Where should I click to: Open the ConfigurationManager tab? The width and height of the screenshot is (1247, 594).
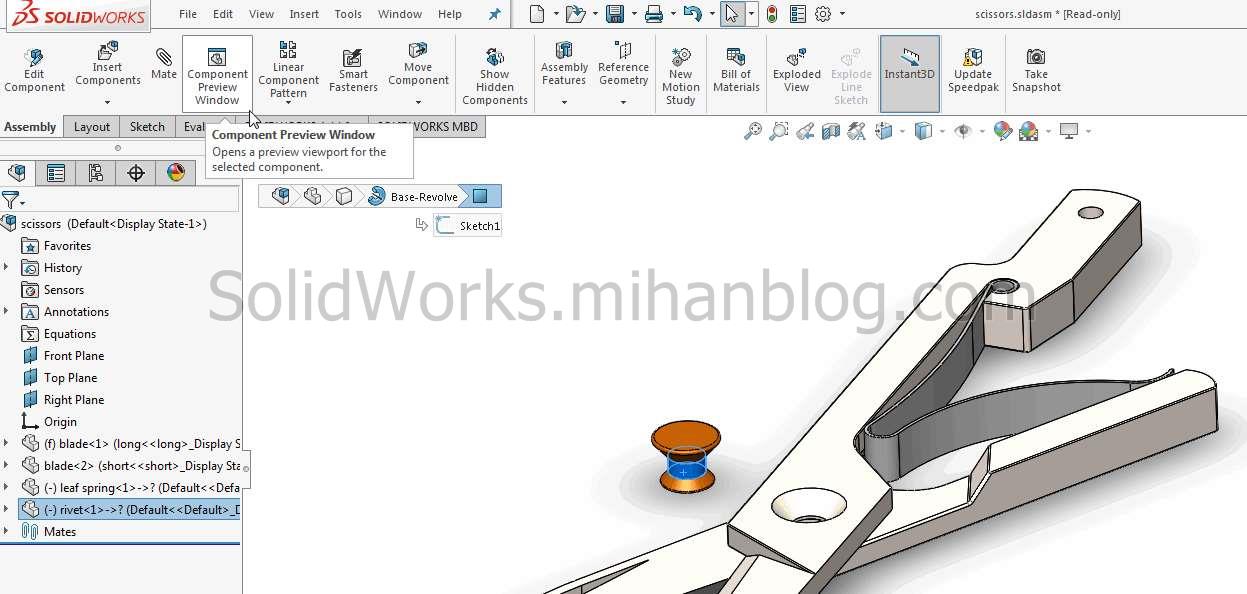point(96,173)
